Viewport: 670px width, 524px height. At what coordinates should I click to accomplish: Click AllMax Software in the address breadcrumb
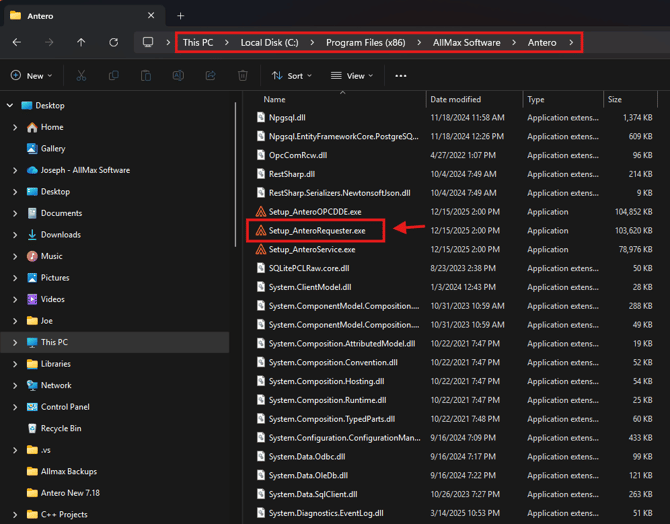pyautogui.click(x=466, y=43)
